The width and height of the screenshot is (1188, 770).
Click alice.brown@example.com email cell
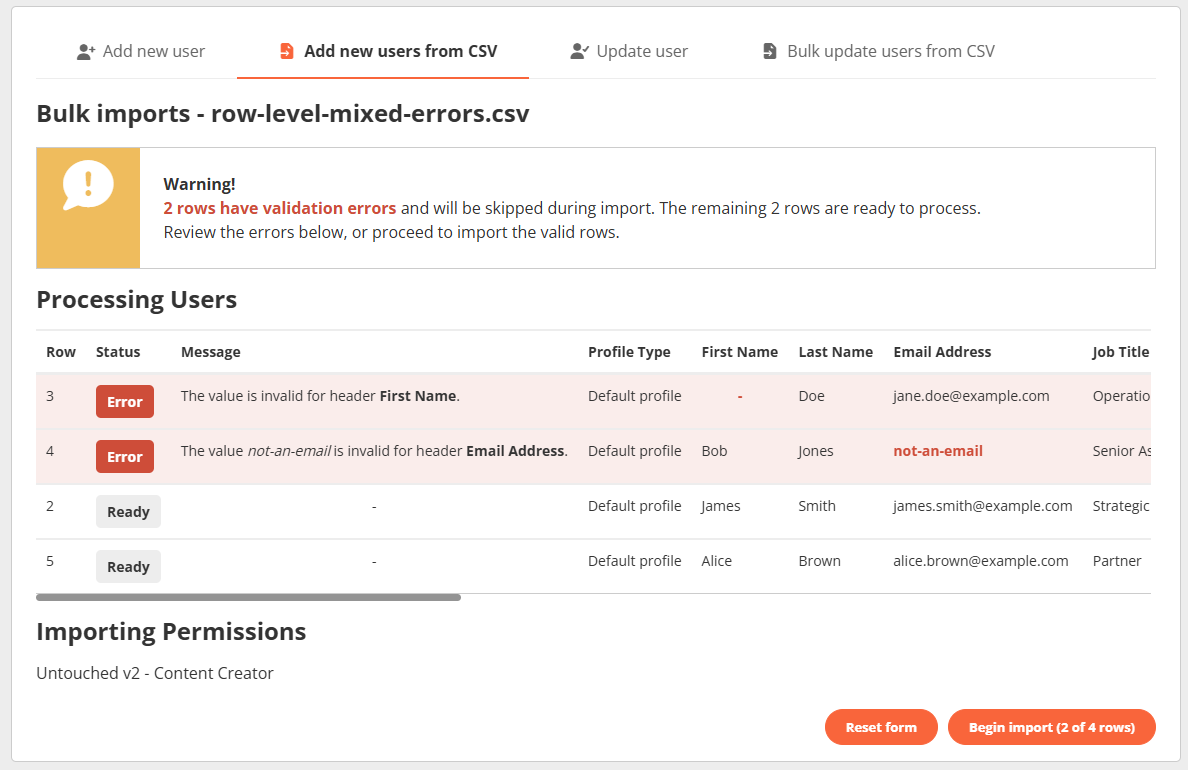pos(980,561)
